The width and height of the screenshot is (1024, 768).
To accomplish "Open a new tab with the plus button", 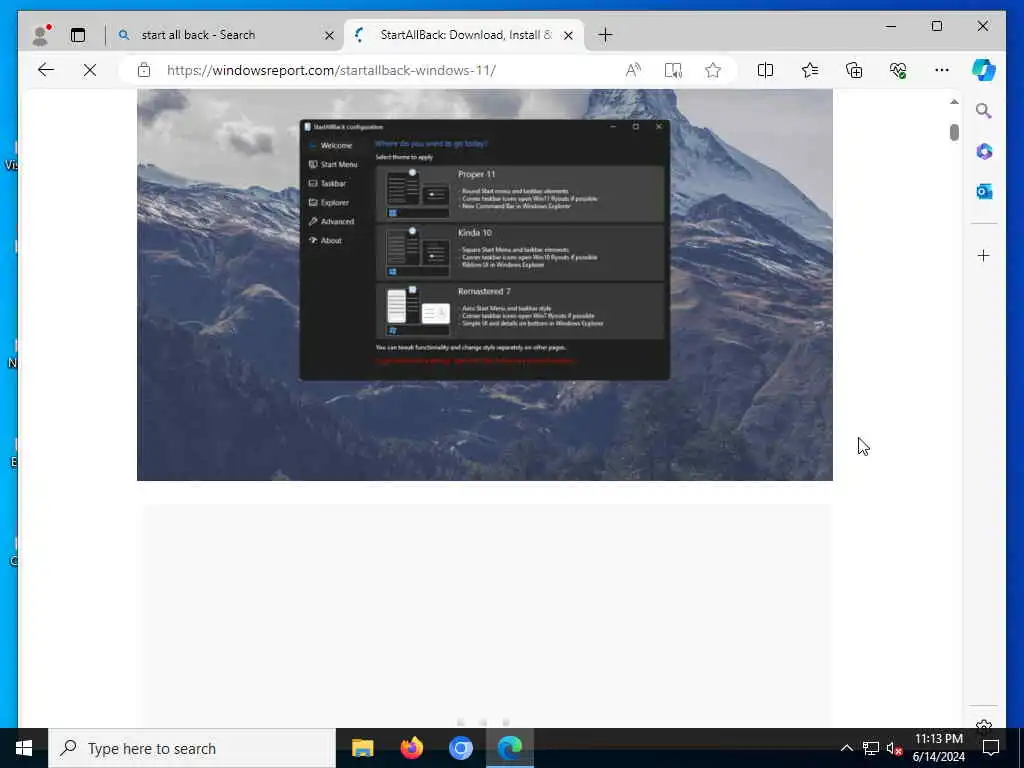I will pos(605,35).
